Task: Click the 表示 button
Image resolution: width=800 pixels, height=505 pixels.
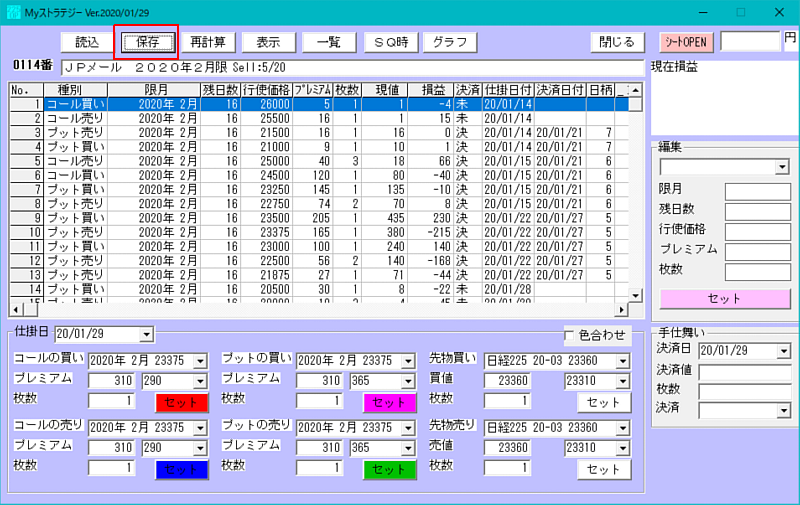Action: coord(268,42)
